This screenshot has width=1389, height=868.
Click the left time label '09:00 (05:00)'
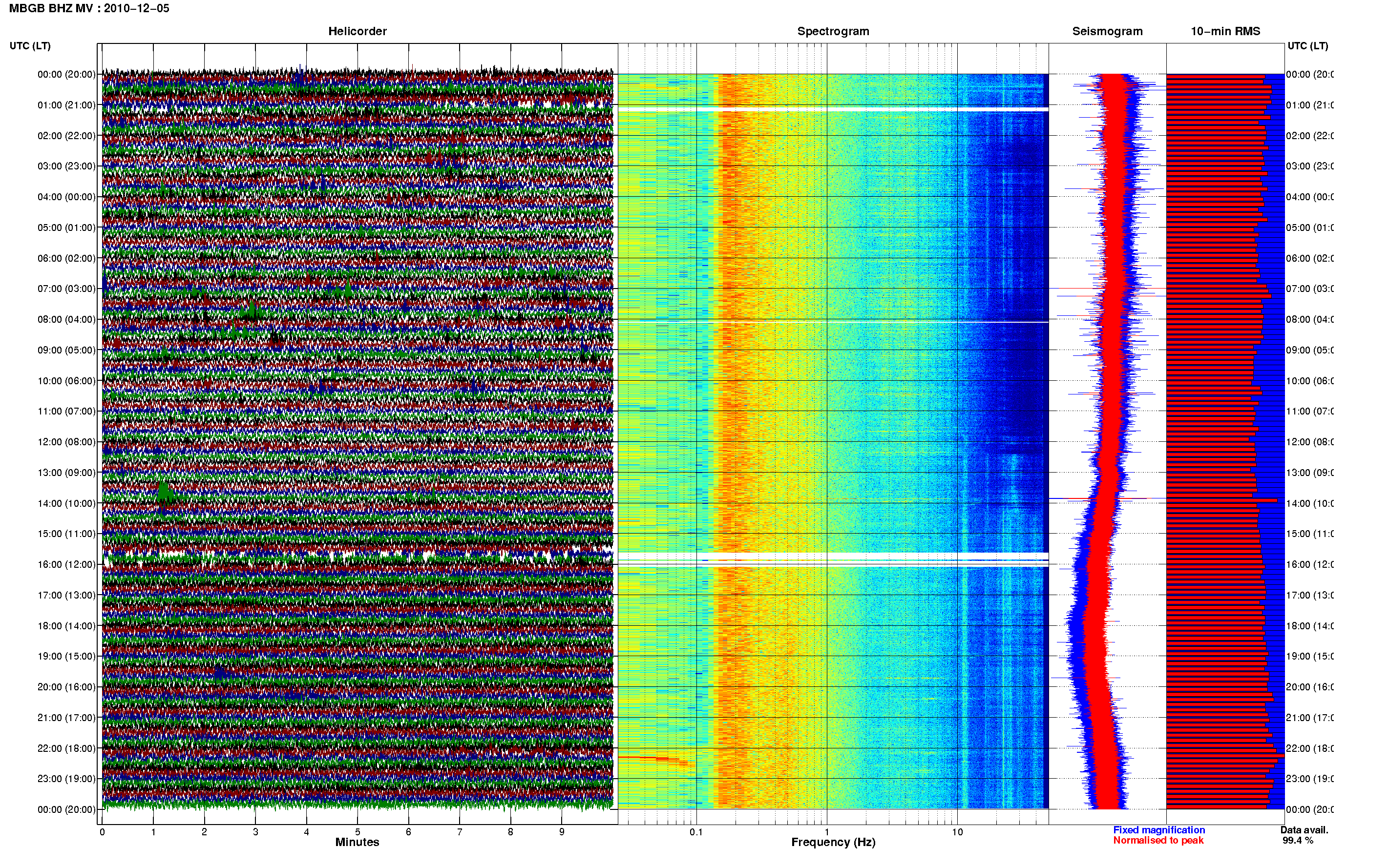pos(66,350)
